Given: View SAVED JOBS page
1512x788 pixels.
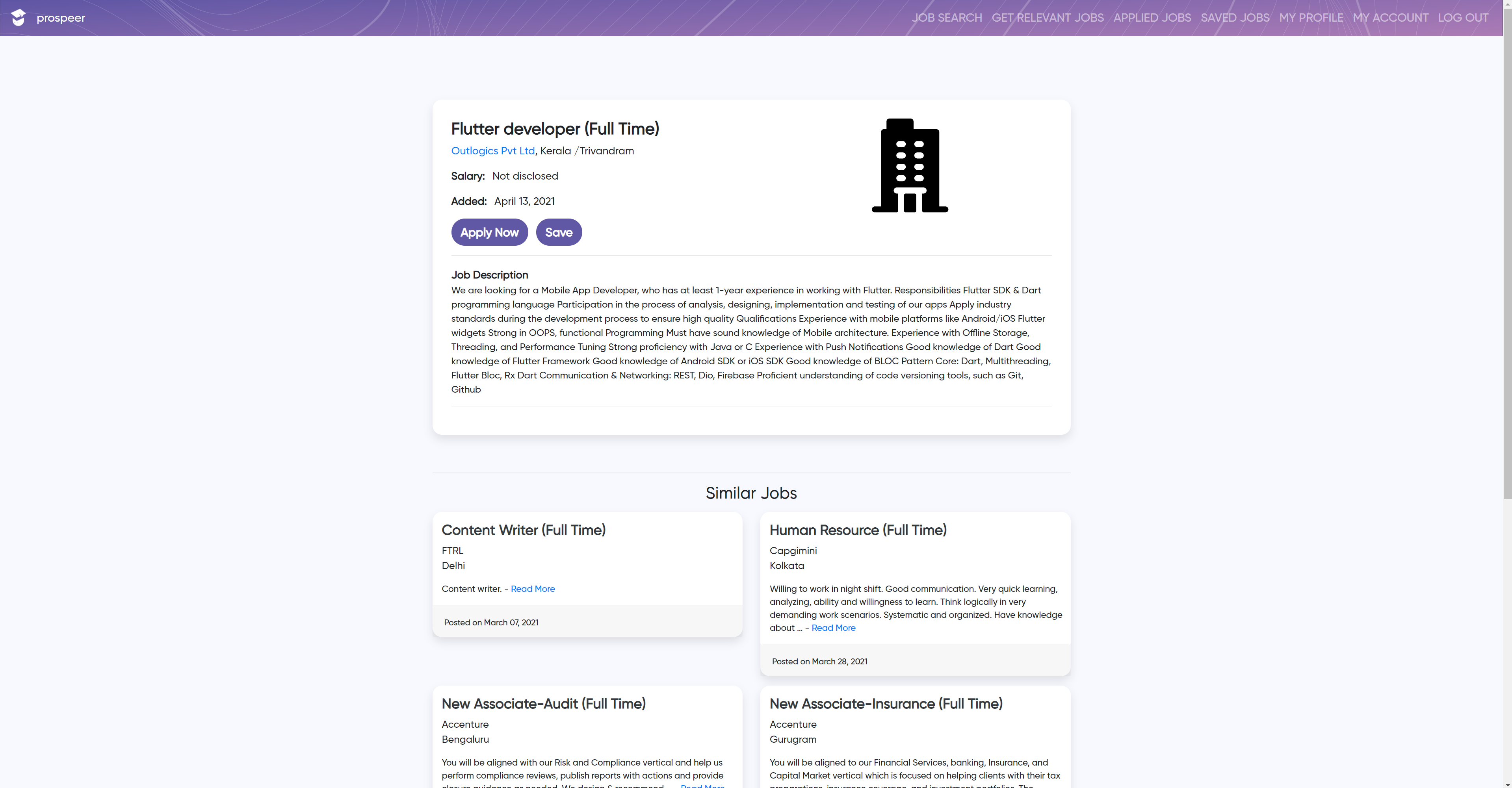Looking at the screenshot, I should (1235, 18).
